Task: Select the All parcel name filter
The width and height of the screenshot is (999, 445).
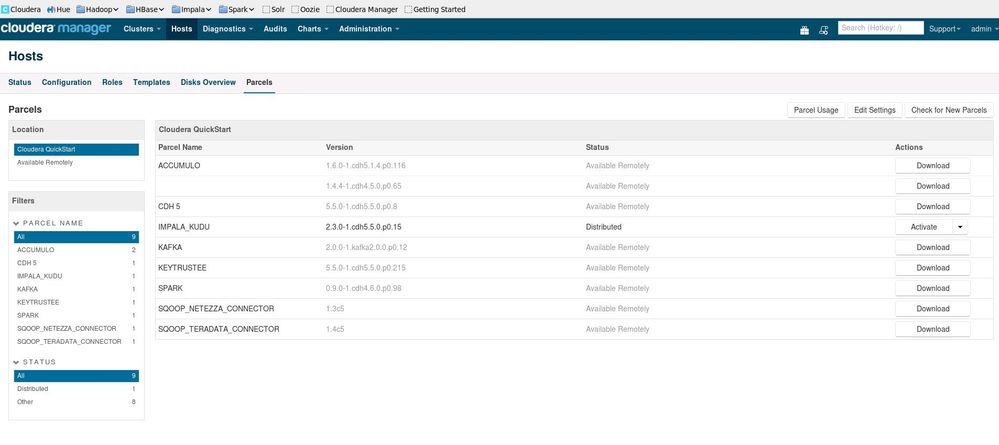Action: click(76, 237)
